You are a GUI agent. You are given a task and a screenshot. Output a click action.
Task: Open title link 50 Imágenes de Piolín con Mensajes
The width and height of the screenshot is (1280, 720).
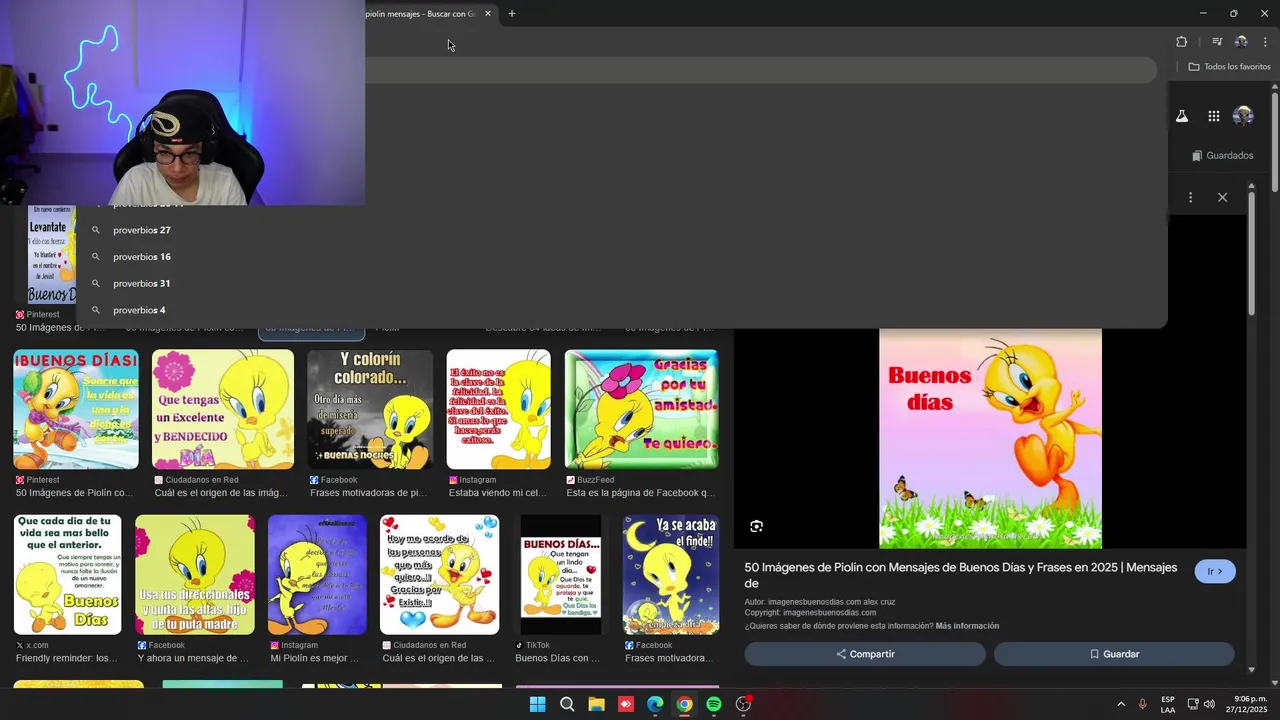pos(960,575)
